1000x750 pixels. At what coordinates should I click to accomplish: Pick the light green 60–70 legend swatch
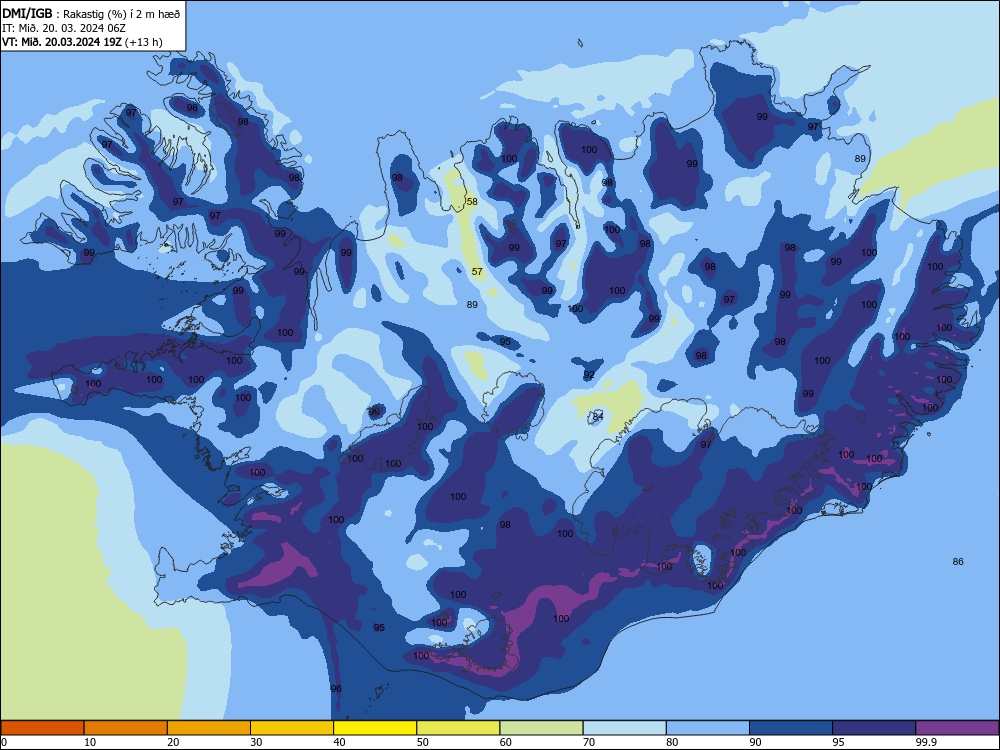541,728
